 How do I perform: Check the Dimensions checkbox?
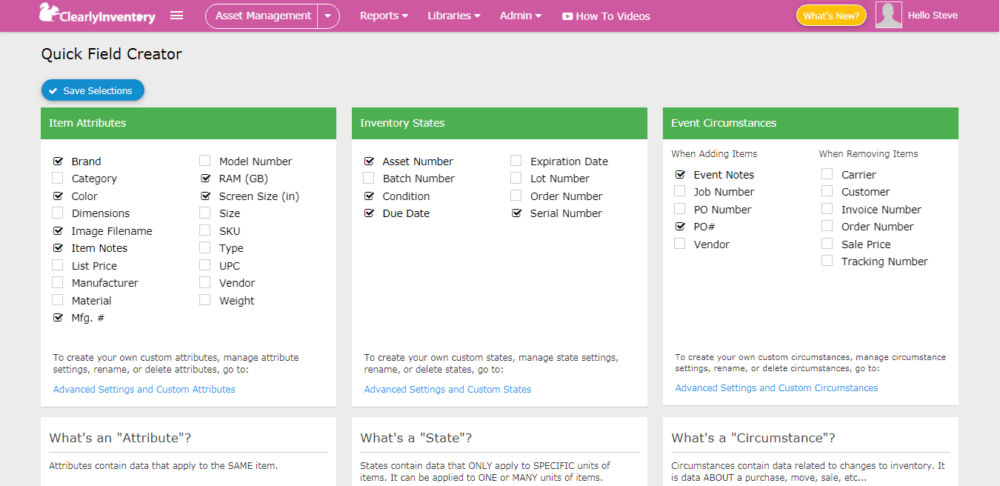click(58, 212)
